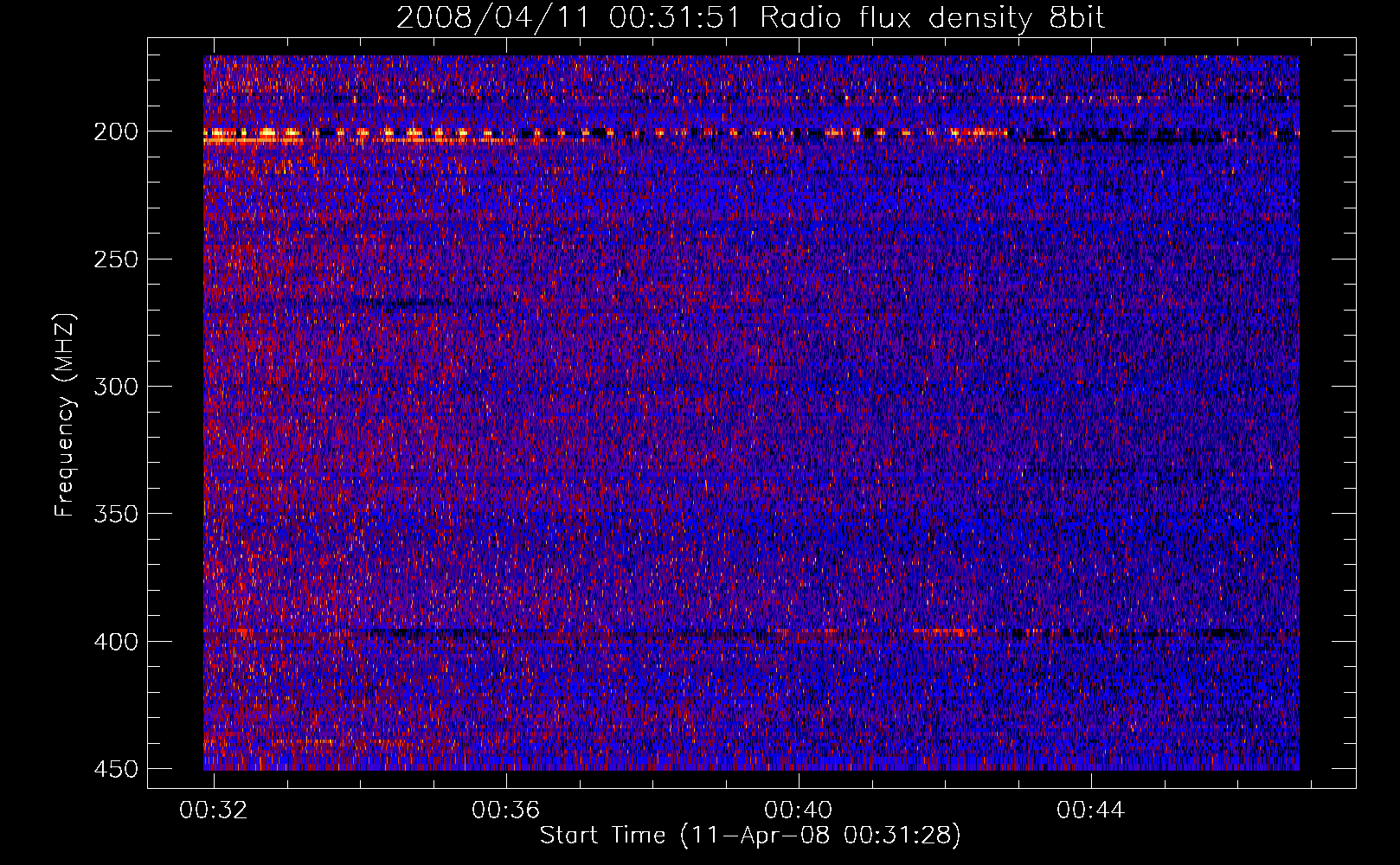Click the 00:44 time tick label
Image resolution: width=1400 pixels, height=865 pixels.
point(1090,811)
